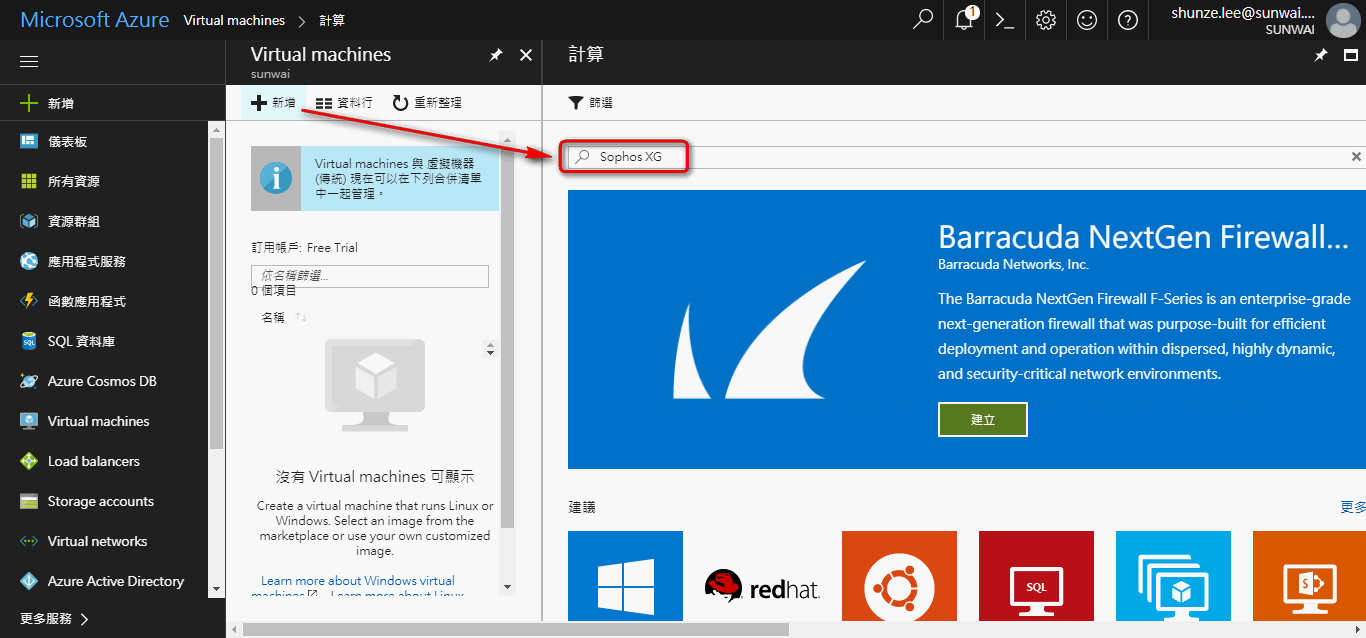Image resolution: width=1366 pixels, height=638 pixels.
Task: Toggle the hamburger sidebar menu
Action: click(29, 62)
